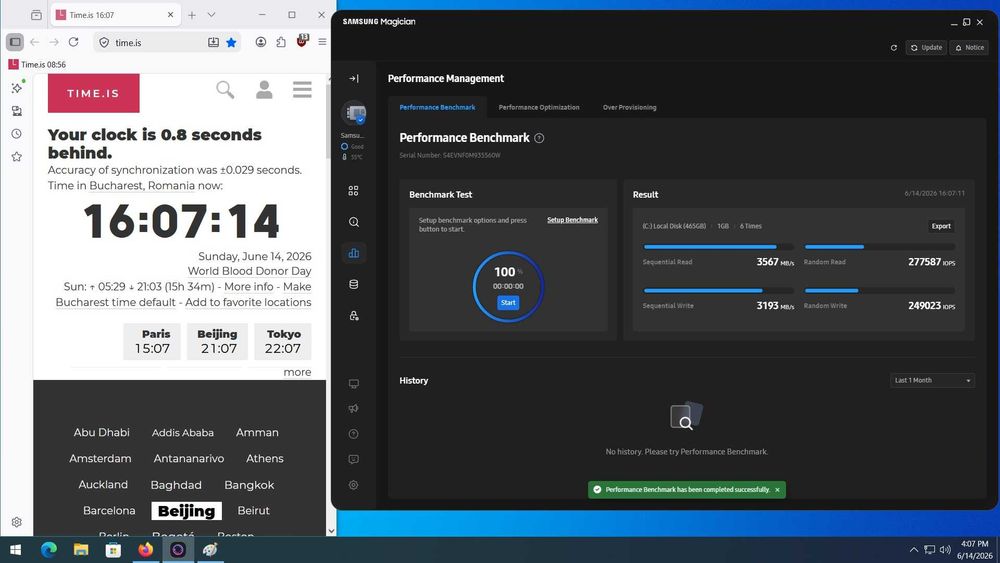Viewport: 1000px width, 563px height.
Task: Open the Windows Start menu
Action: pyautogui.click(x=15, y=550)
